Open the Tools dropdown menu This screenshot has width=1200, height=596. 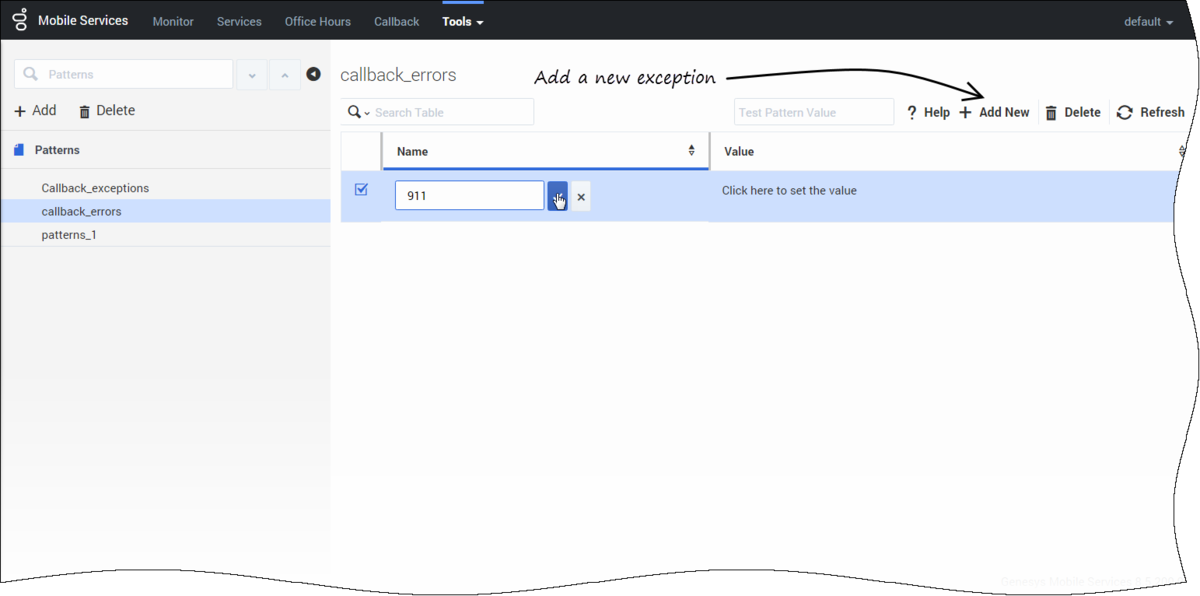[462, 21]
